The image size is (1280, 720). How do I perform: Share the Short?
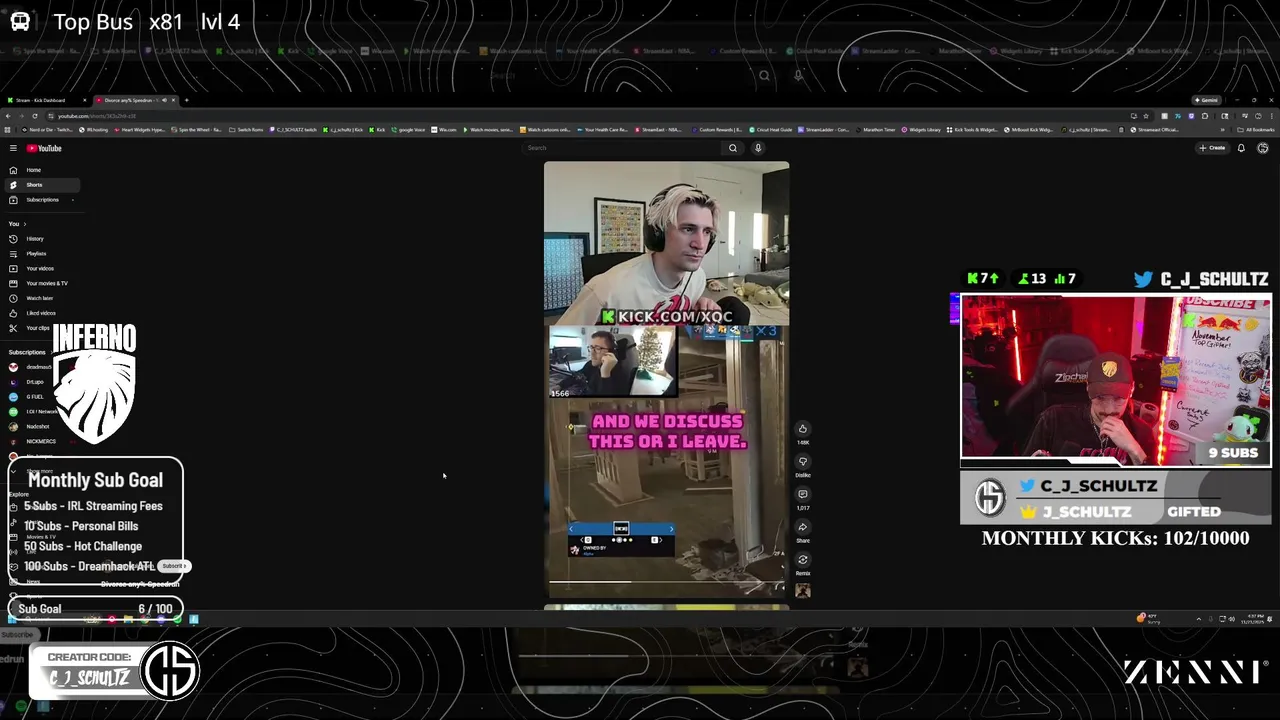(x=802, y=527)
